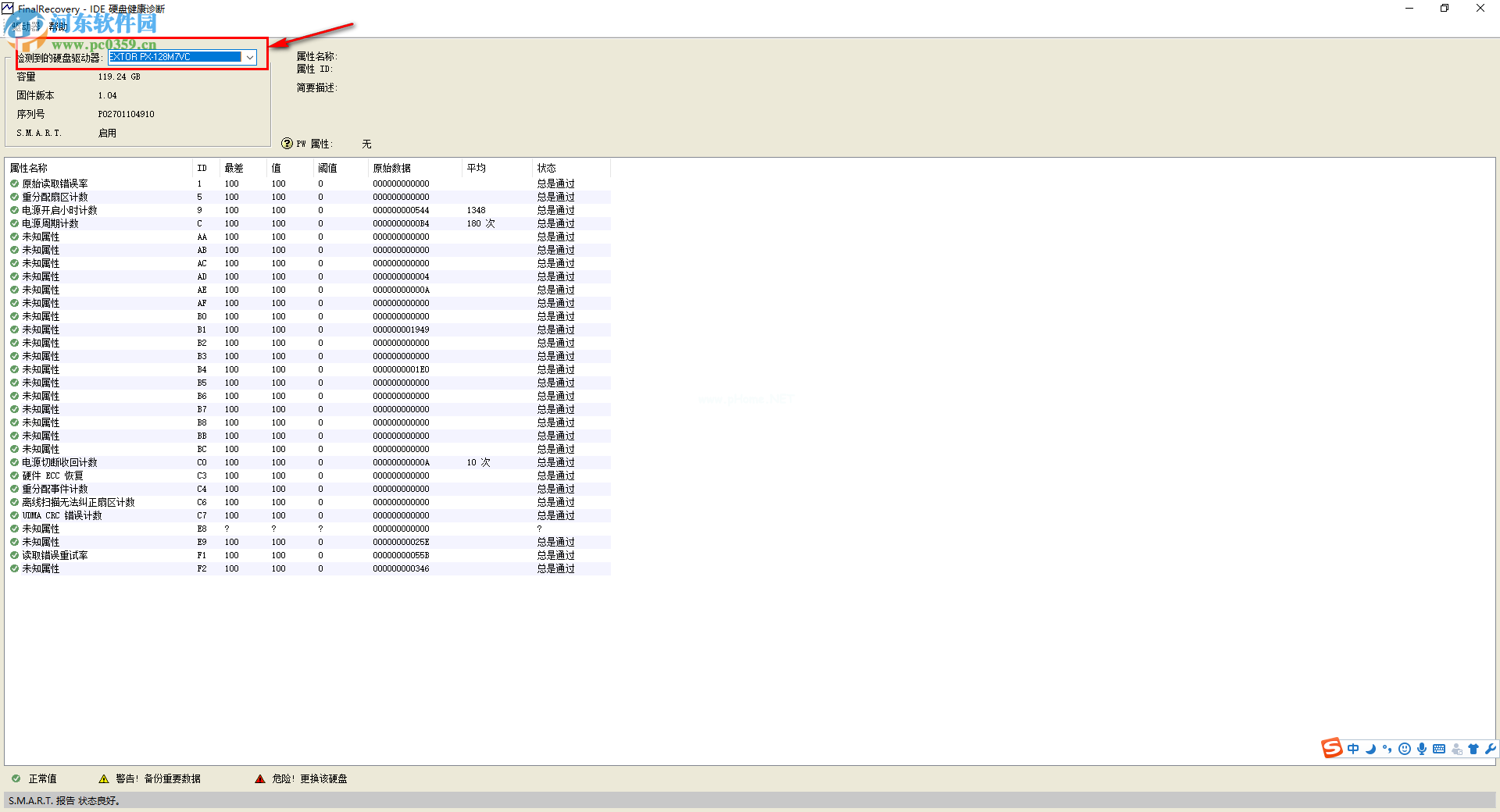
Task: Click green check icon of 电源周期计数 row
Action: pos(14,224)
